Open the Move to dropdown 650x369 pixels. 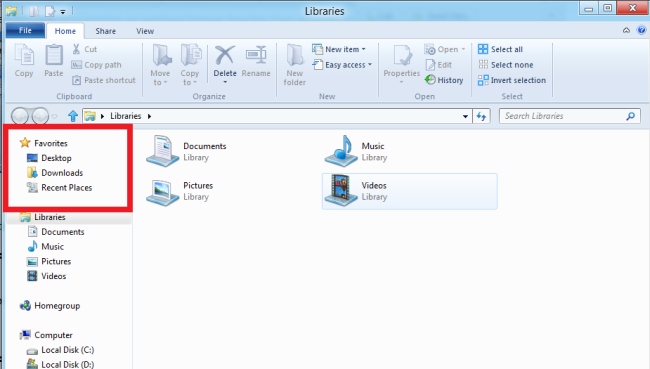pos(160,65)
